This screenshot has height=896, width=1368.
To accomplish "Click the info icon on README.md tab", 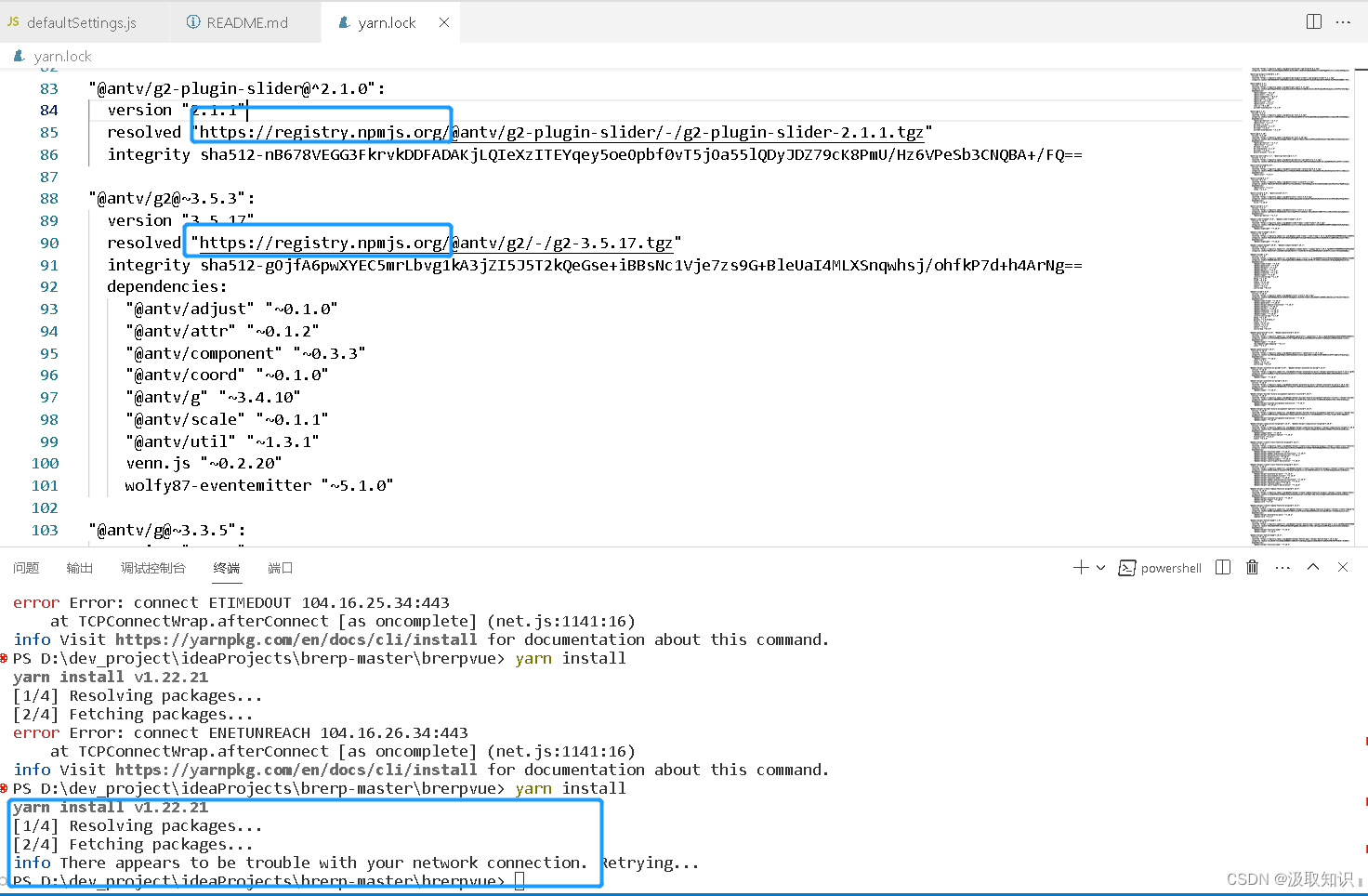I will (x=193, y=21).
